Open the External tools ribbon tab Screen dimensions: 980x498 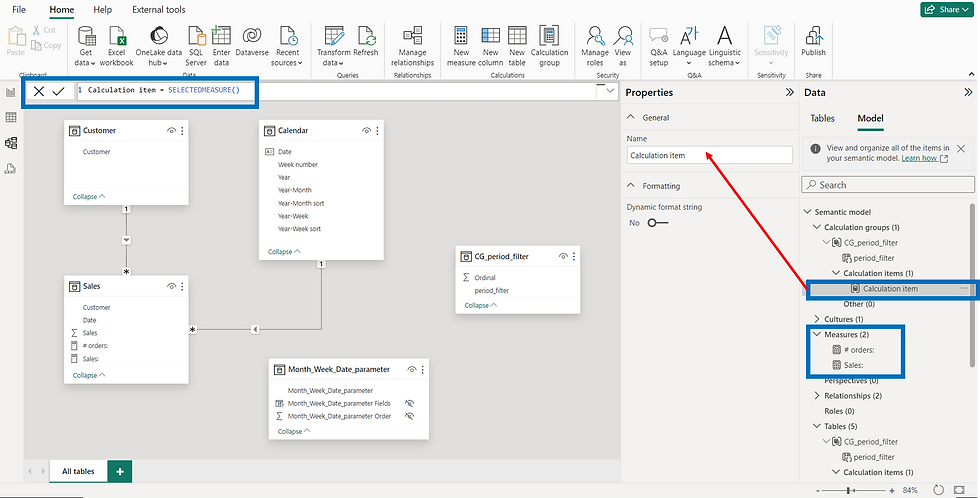click(159, 9)
